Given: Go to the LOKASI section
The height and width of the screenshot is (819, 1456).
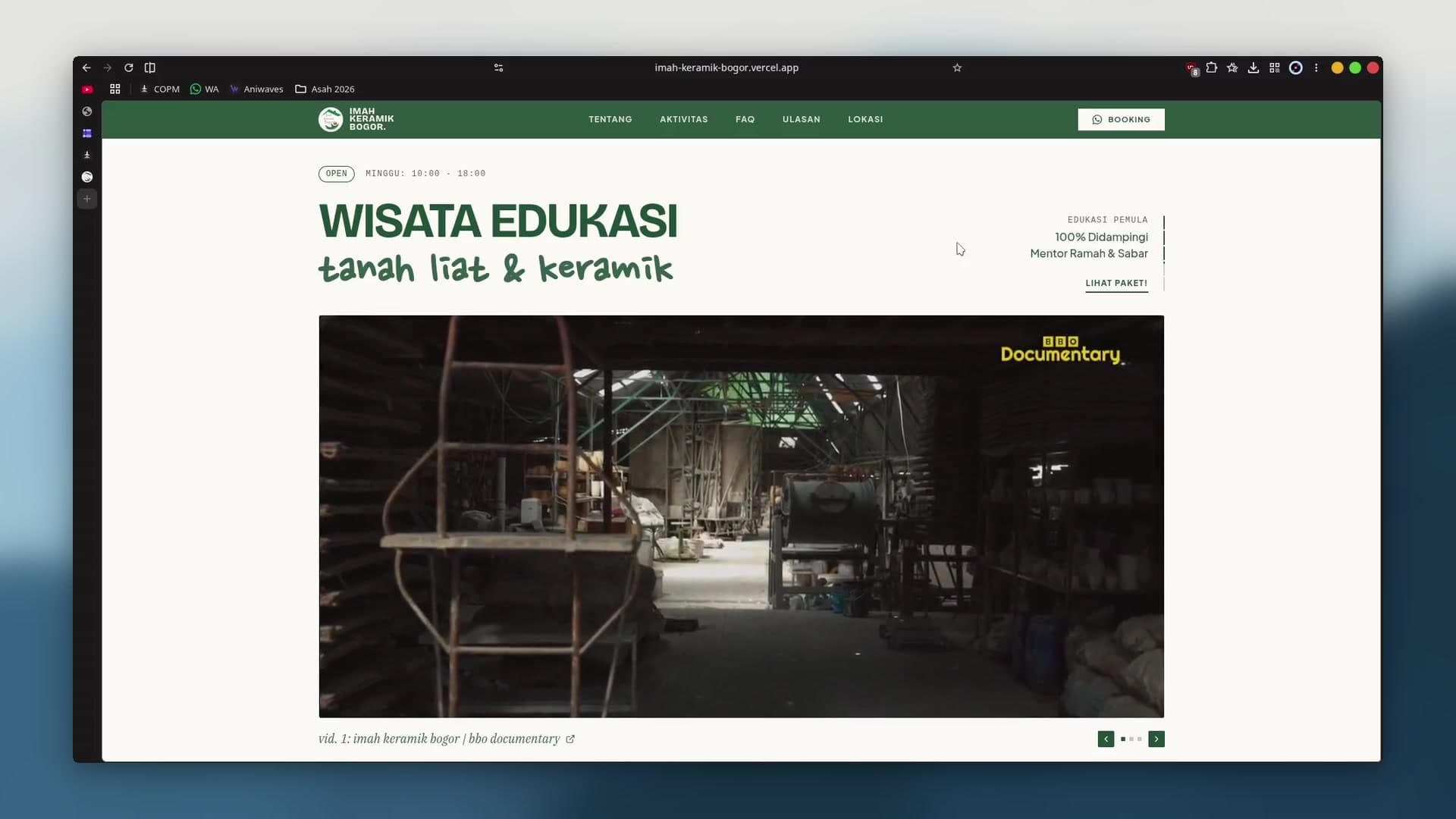Looking at the screenshot, I should click(865, 119).
